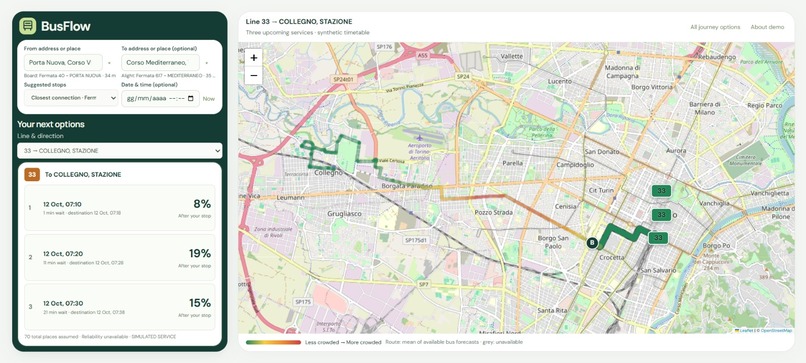Image resolution: width=806 pixels, height=363 pixels.
Task: Click the 'Less crowded → More crowded' legend text
Action: tap(343, 342)
